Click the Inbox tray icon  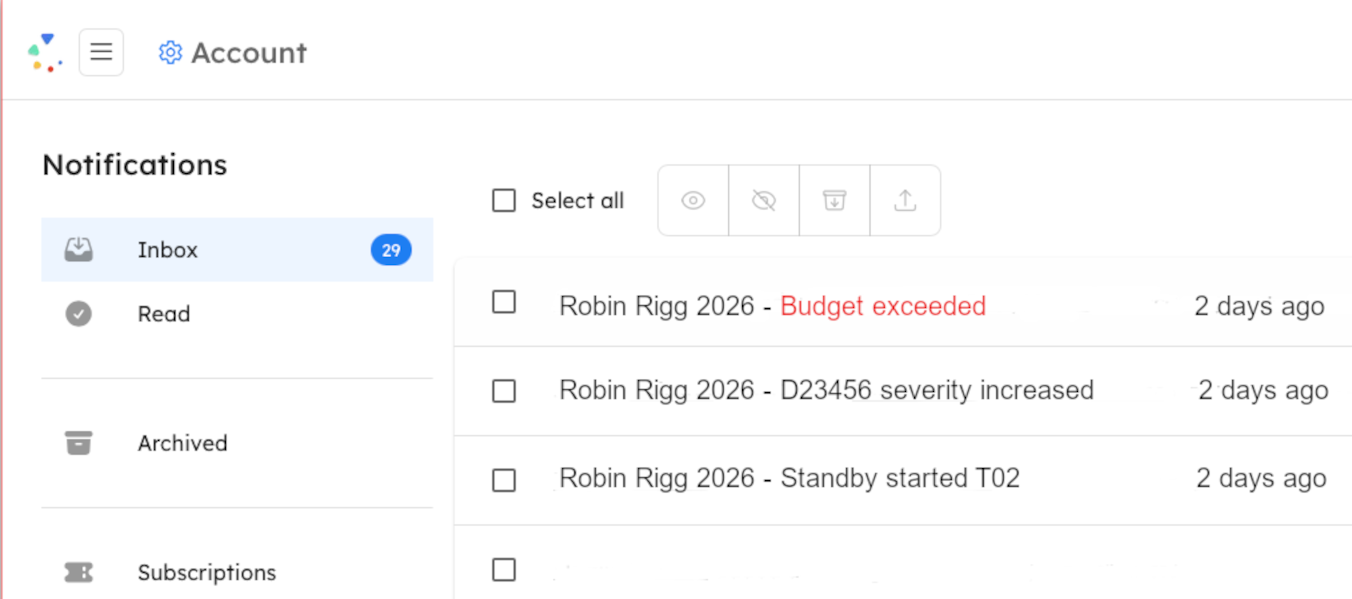[79, 250]
